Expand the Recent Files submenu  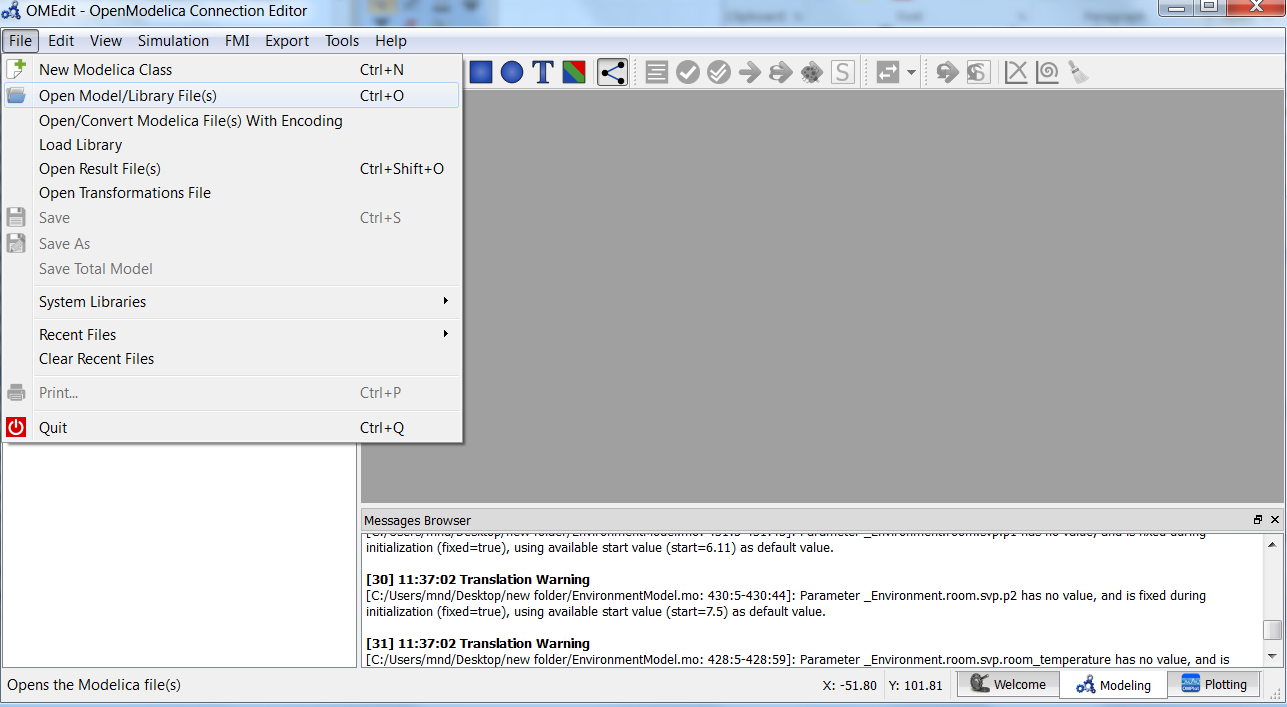pyautogui.click(x=231, y=335)
